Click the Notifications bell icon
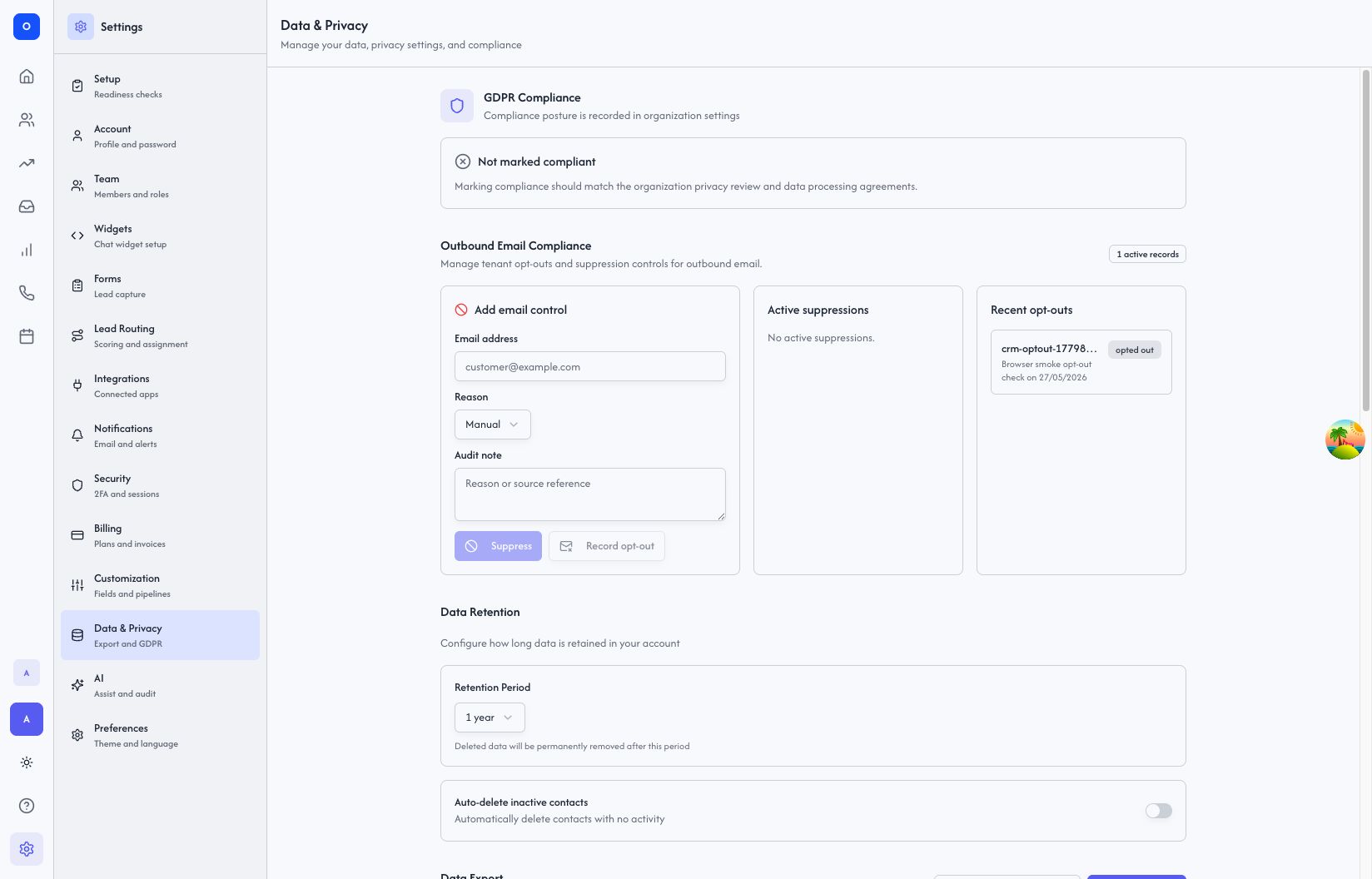 tap(77, 435)
